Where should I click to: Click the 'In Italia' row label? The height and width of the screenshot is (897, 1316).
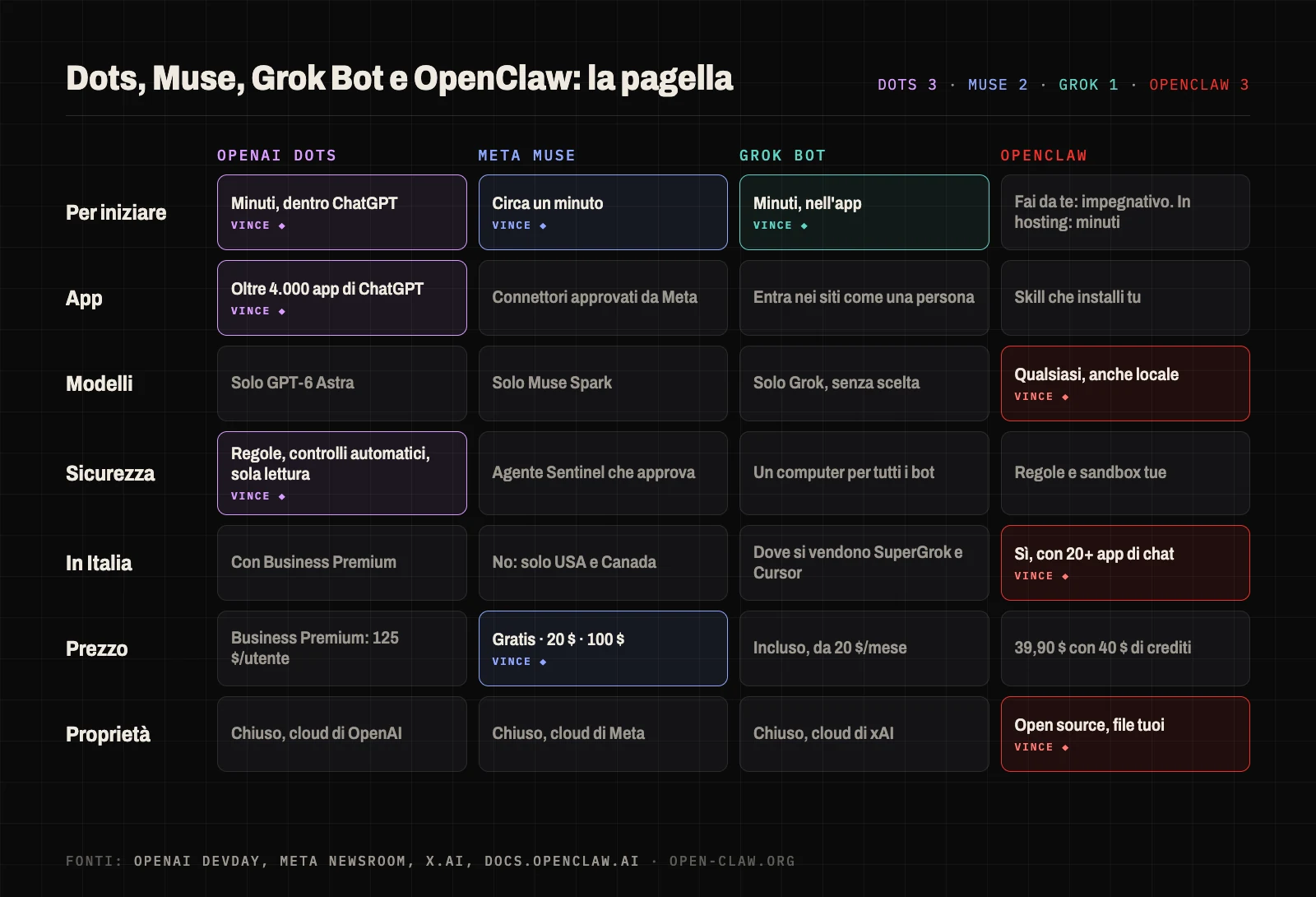coord(99,563)
